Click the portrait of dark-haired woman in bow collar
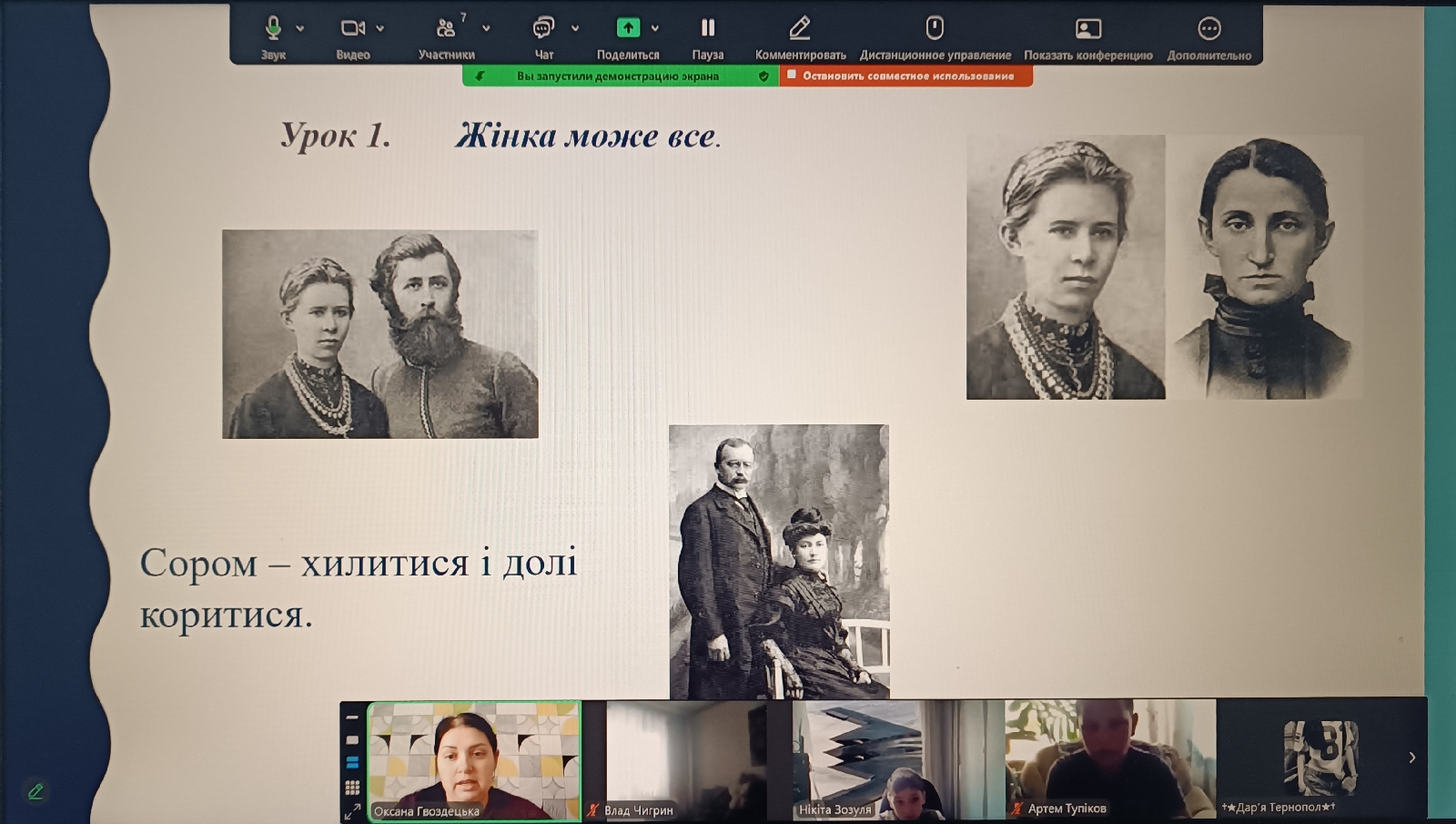Viewport: 1456px width, 824px height. click(x=1265, y=268)
